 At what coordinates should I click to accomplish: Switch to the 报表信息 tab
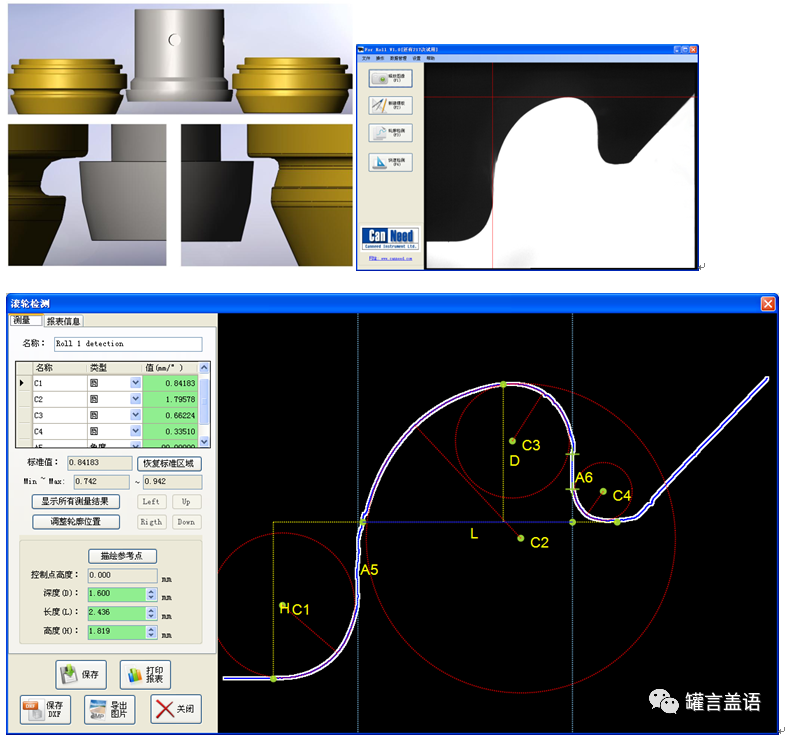point(63,321)
